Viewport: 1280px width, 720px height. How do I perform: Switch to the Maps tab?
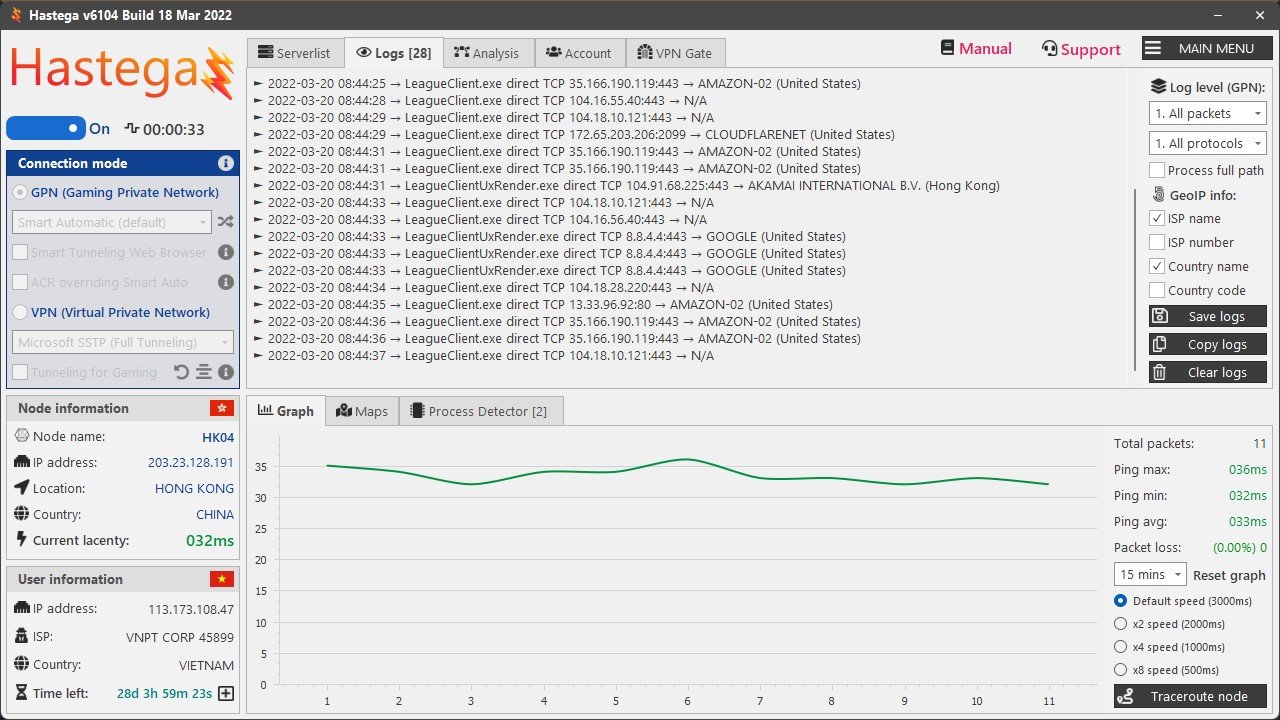tap(362, 411)
